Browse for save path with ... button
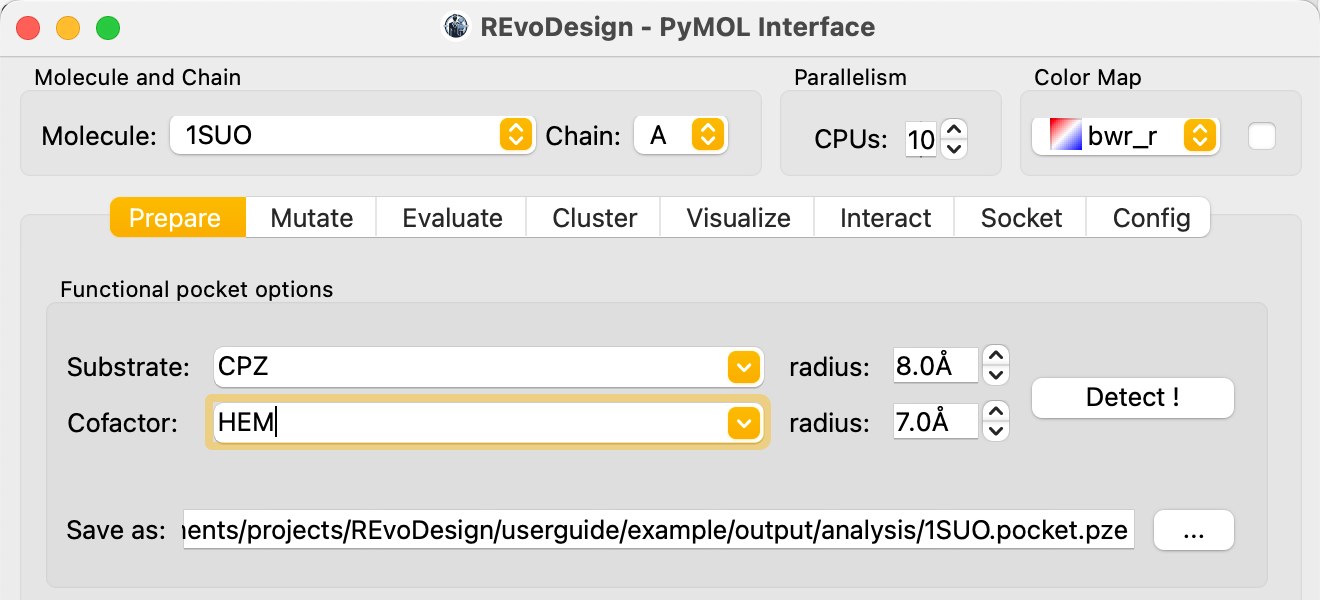This screenshot has width=1320, height=600. click(1194, 530)
